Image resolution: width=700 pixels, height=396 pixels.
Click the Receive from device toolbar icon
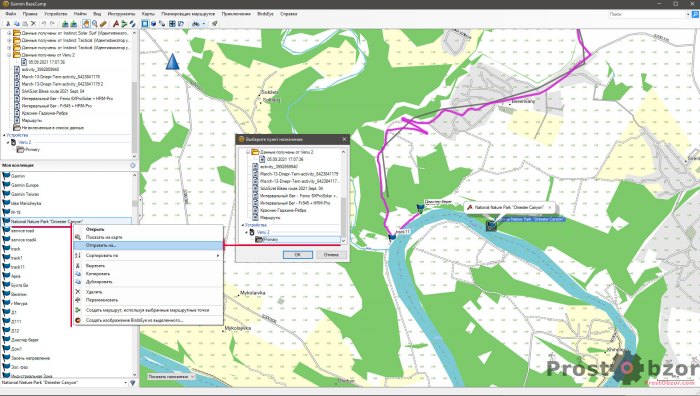[74, 24]
